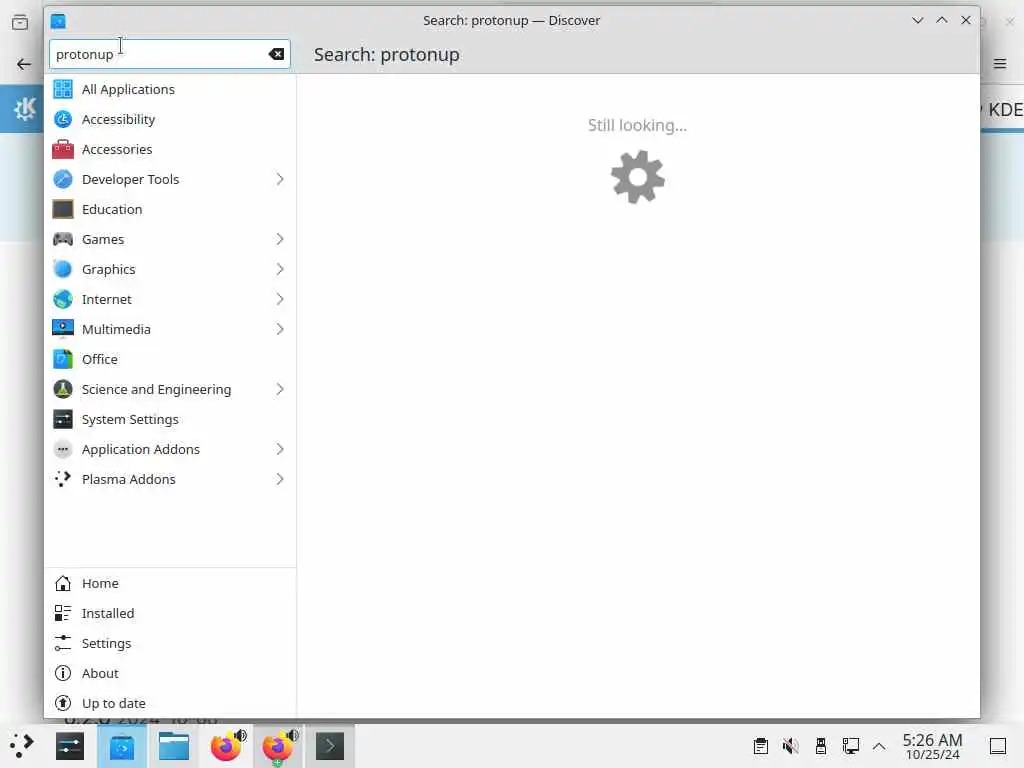
Task: Click the All Applications grid icon
Action: point(63,89)
